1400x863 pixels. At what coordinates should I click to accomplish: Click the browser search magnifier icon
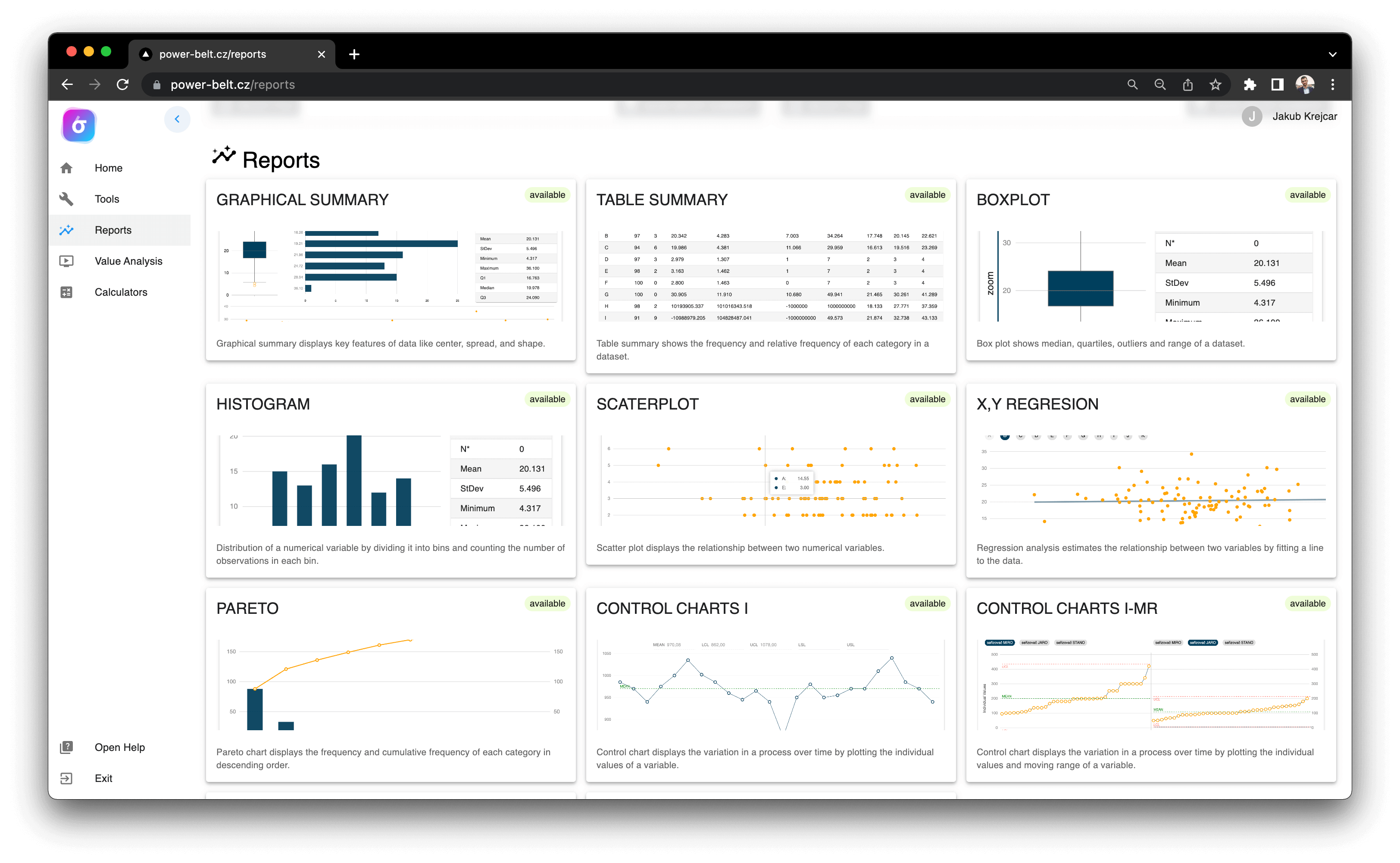pyautogui.click(x=1132, y=84)
